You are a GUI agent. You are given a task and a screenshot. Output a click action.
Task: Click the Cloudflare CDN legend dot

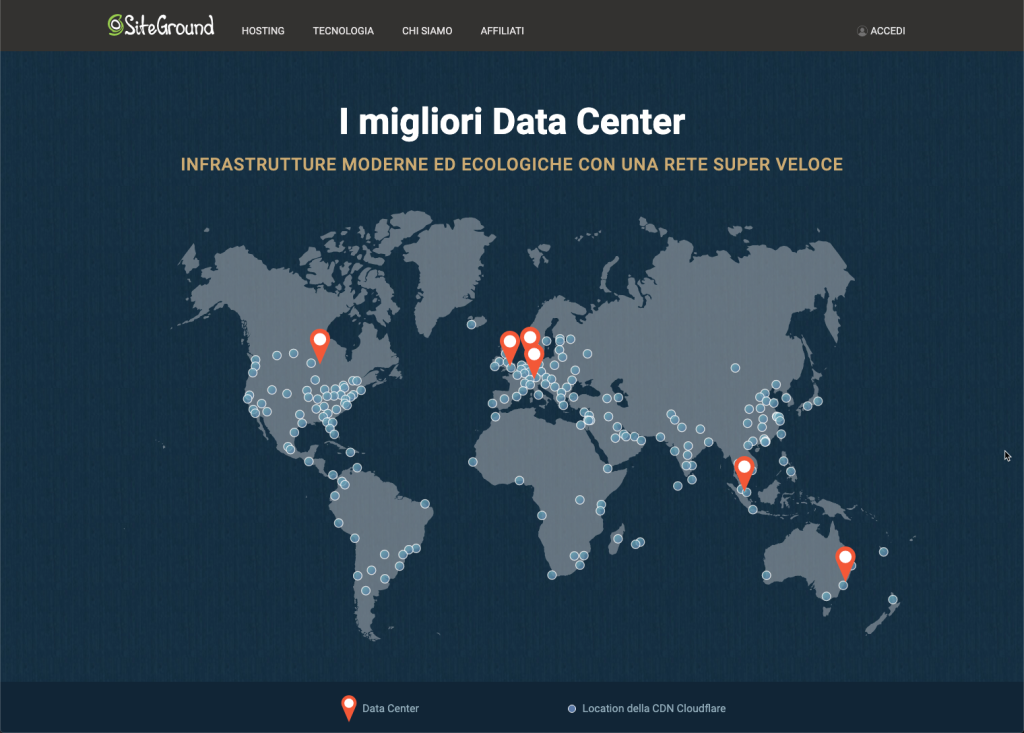[571, 709]
